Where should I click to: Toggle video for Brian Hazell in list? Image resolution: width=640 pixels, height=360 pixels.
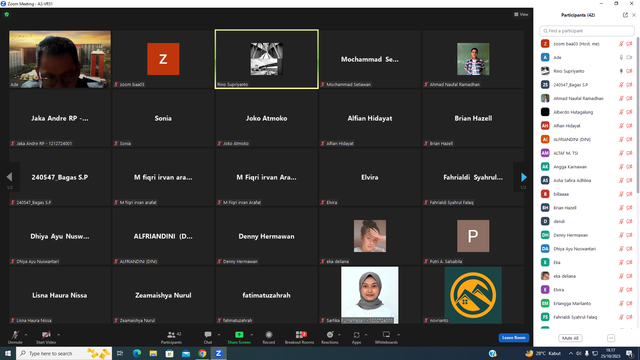click(x=629, y=208)
